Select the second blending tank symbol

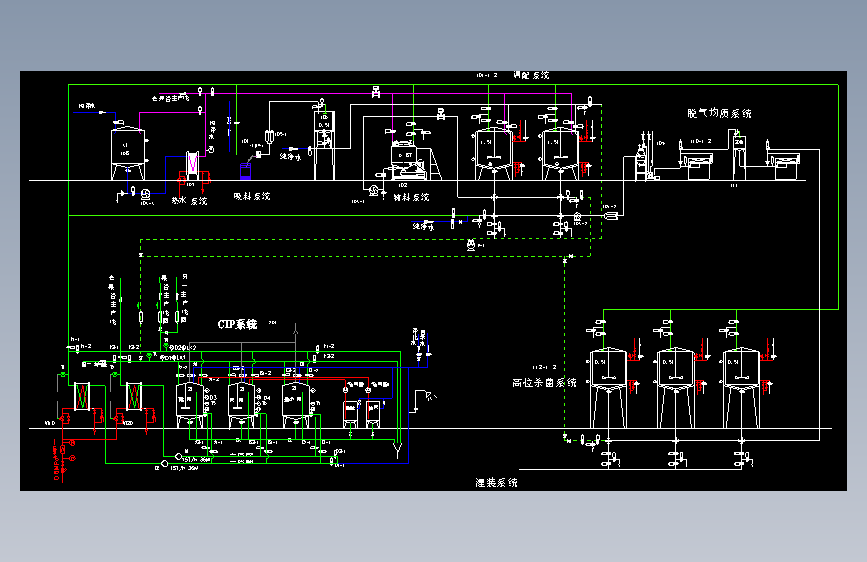coord(560,154)
